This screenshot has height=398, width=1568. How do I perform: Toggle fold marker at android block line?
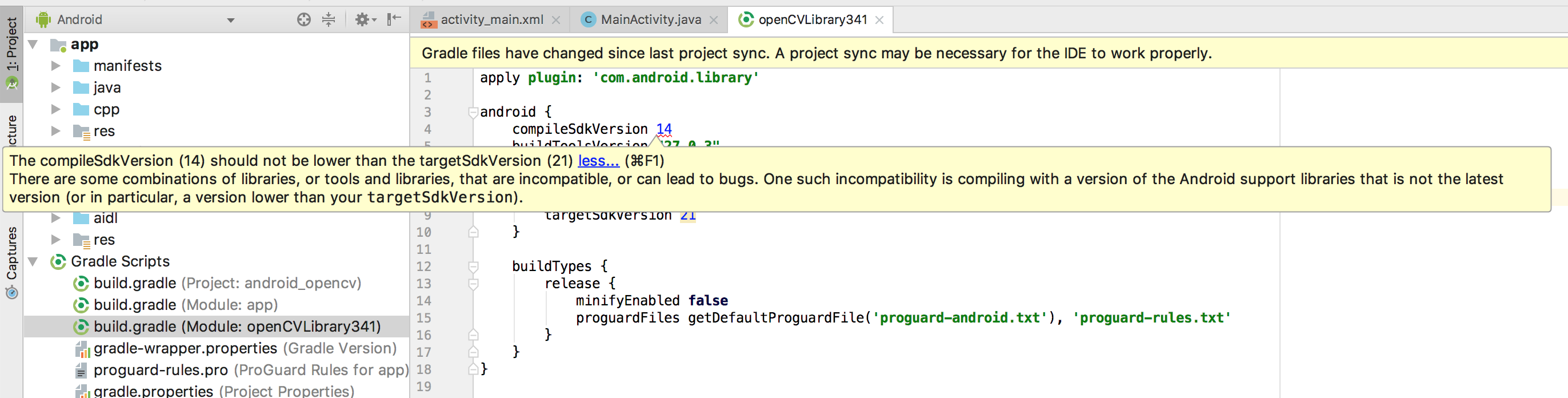pos(473,112)
